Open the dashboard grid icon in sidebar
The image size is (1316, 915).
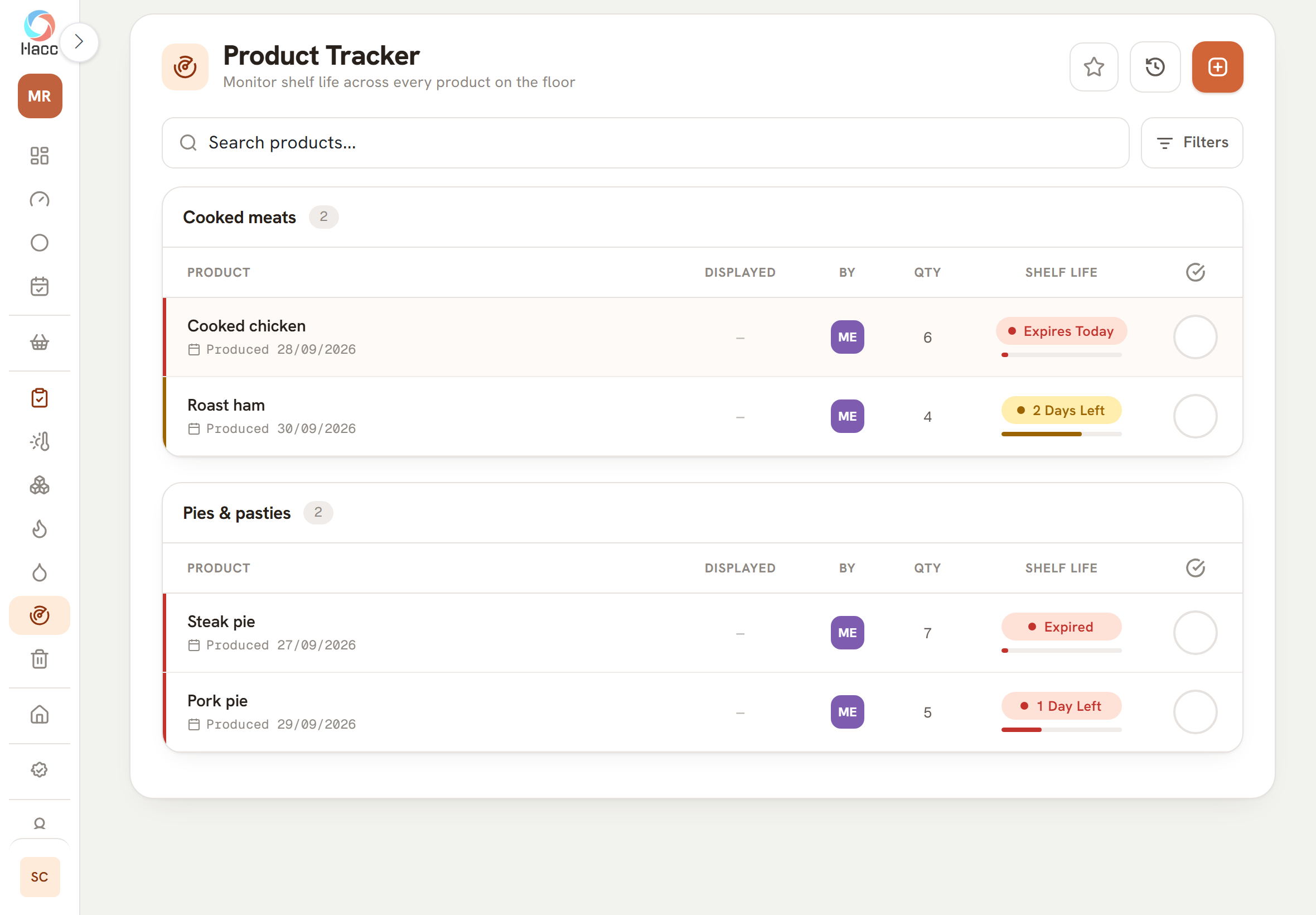click(40, 155)
